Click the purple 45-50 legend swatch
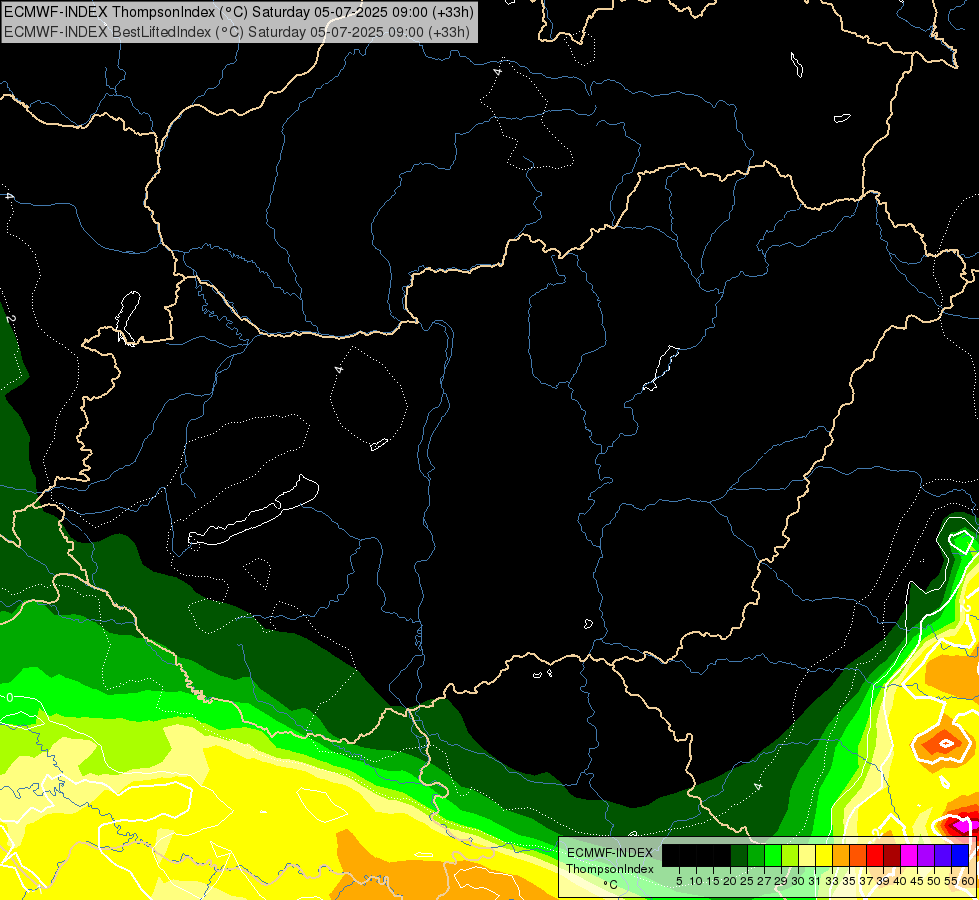Screen dimensions: 979x900 tap(926, 856)
